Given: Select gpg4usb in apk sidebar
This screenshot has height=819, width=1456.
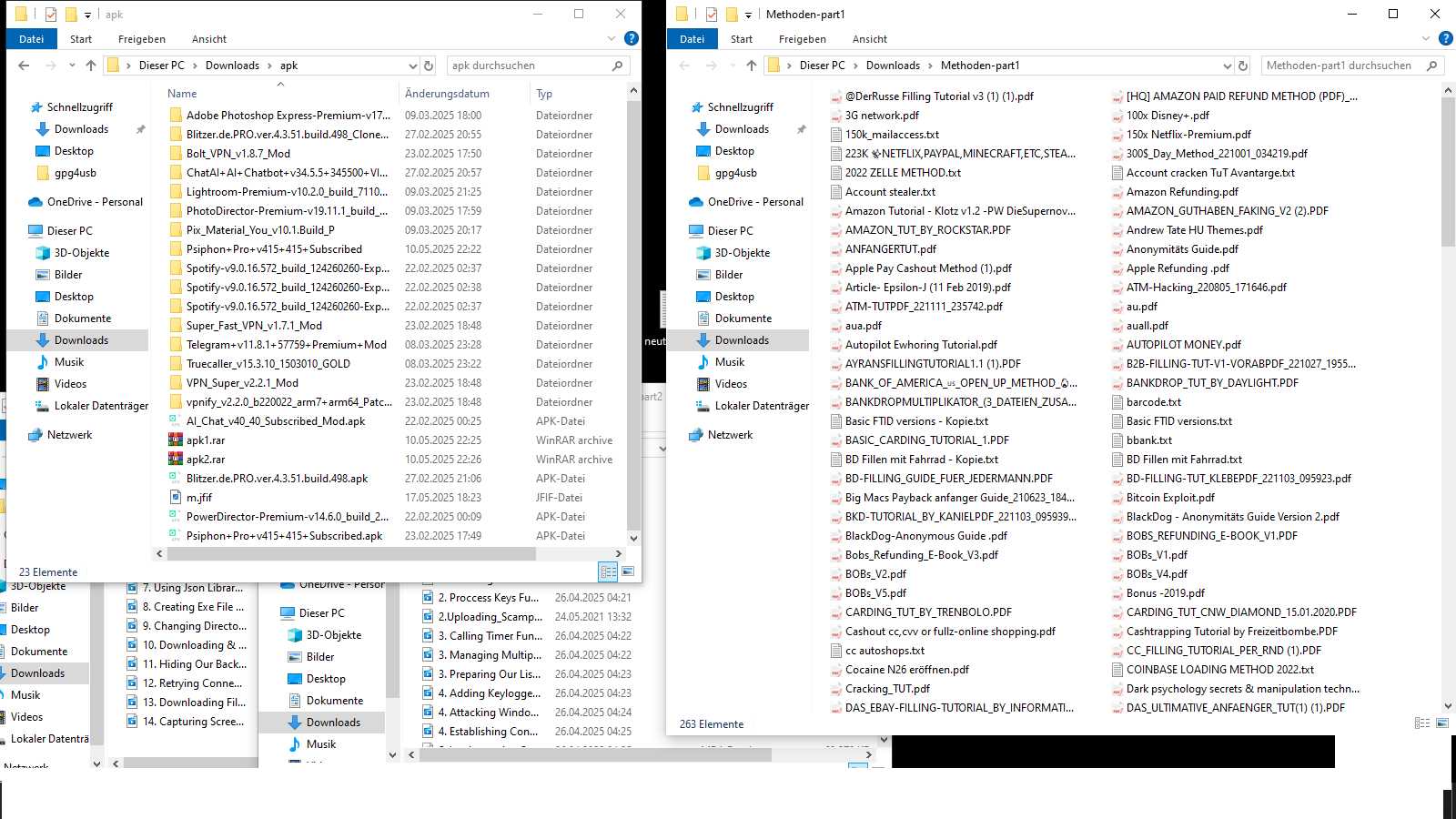Looking at the screenshot, I should point(76,173).
